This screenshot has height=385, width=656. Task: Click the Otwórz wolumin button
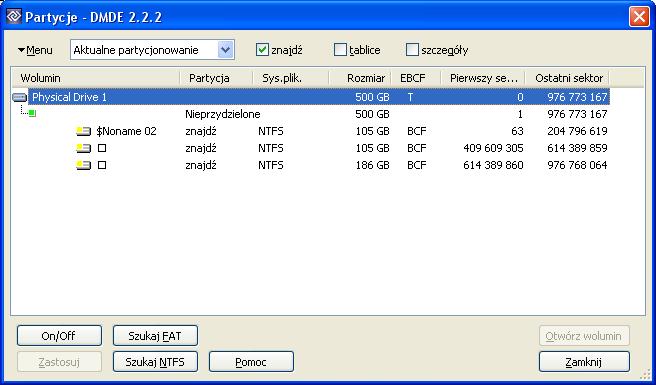click(x=584, y=336)
